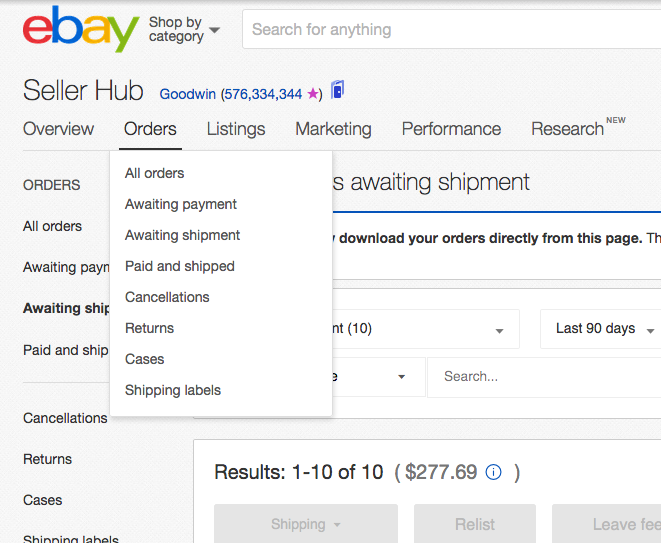Expand the status filter showing (10)

pos(426,329)
